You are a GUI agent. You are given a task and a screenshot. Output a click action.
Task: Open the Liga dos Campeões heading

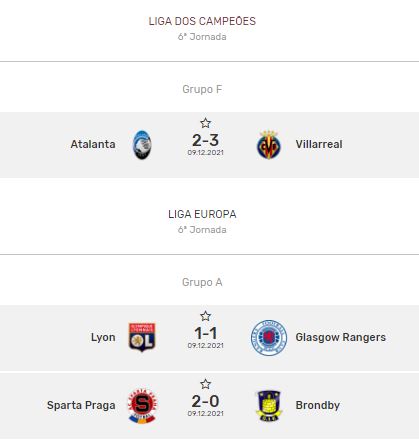pos(202,21)
